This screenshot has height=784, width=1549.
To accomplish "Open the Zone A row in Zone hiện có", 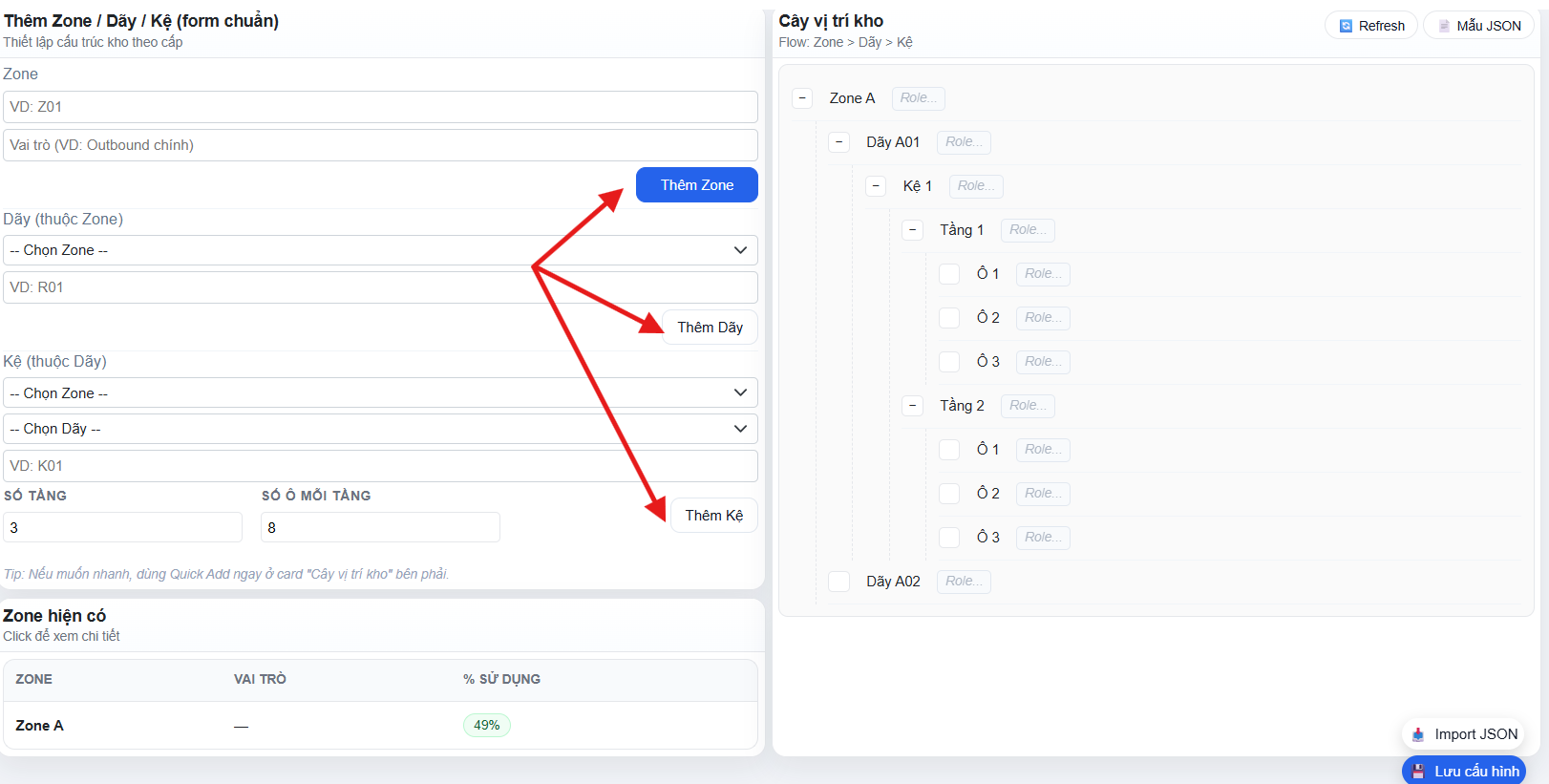I will [x=380, y=726].
